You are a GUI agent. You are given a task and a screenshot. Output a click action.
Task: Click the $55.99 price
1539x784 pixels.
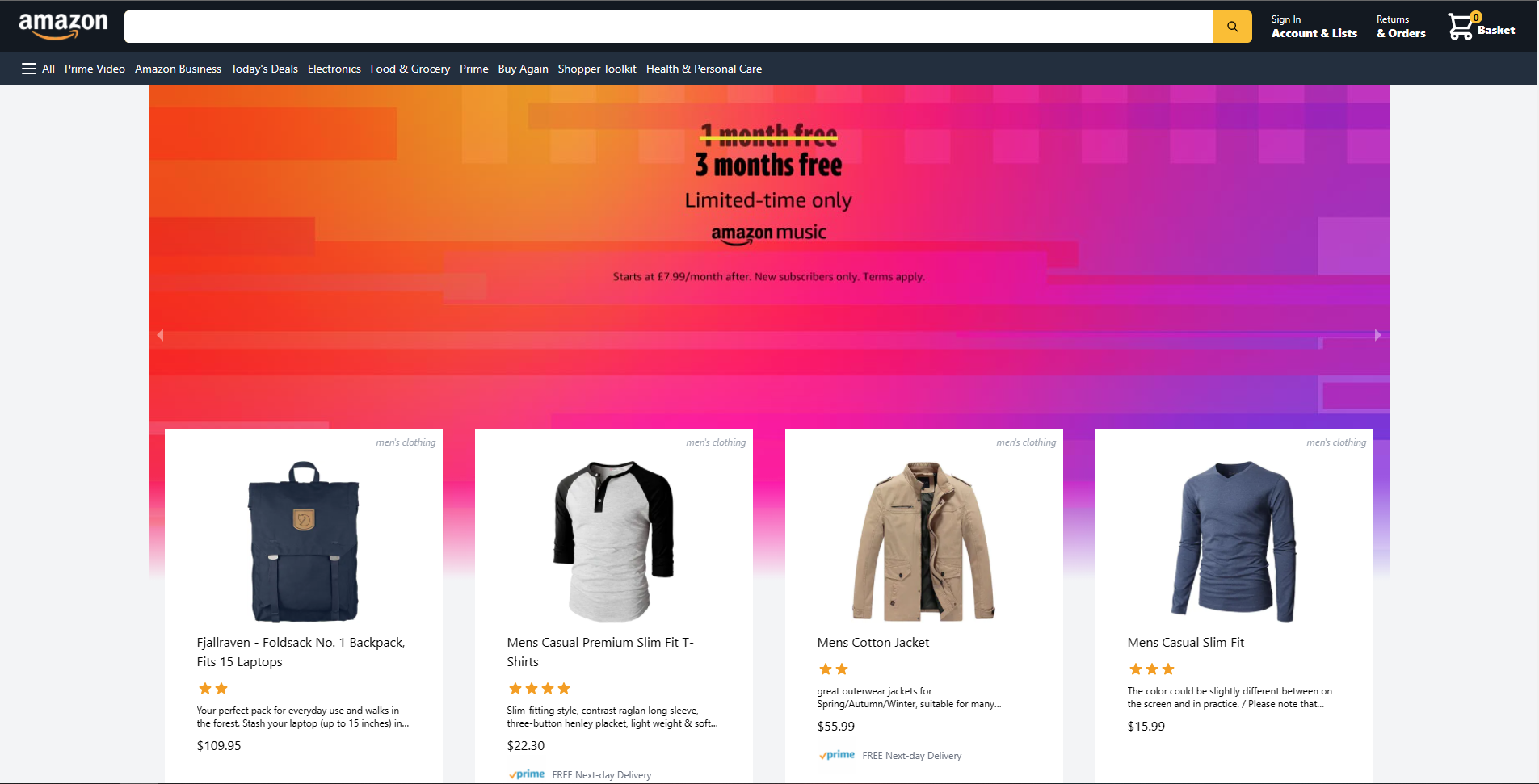coord(835,727)
